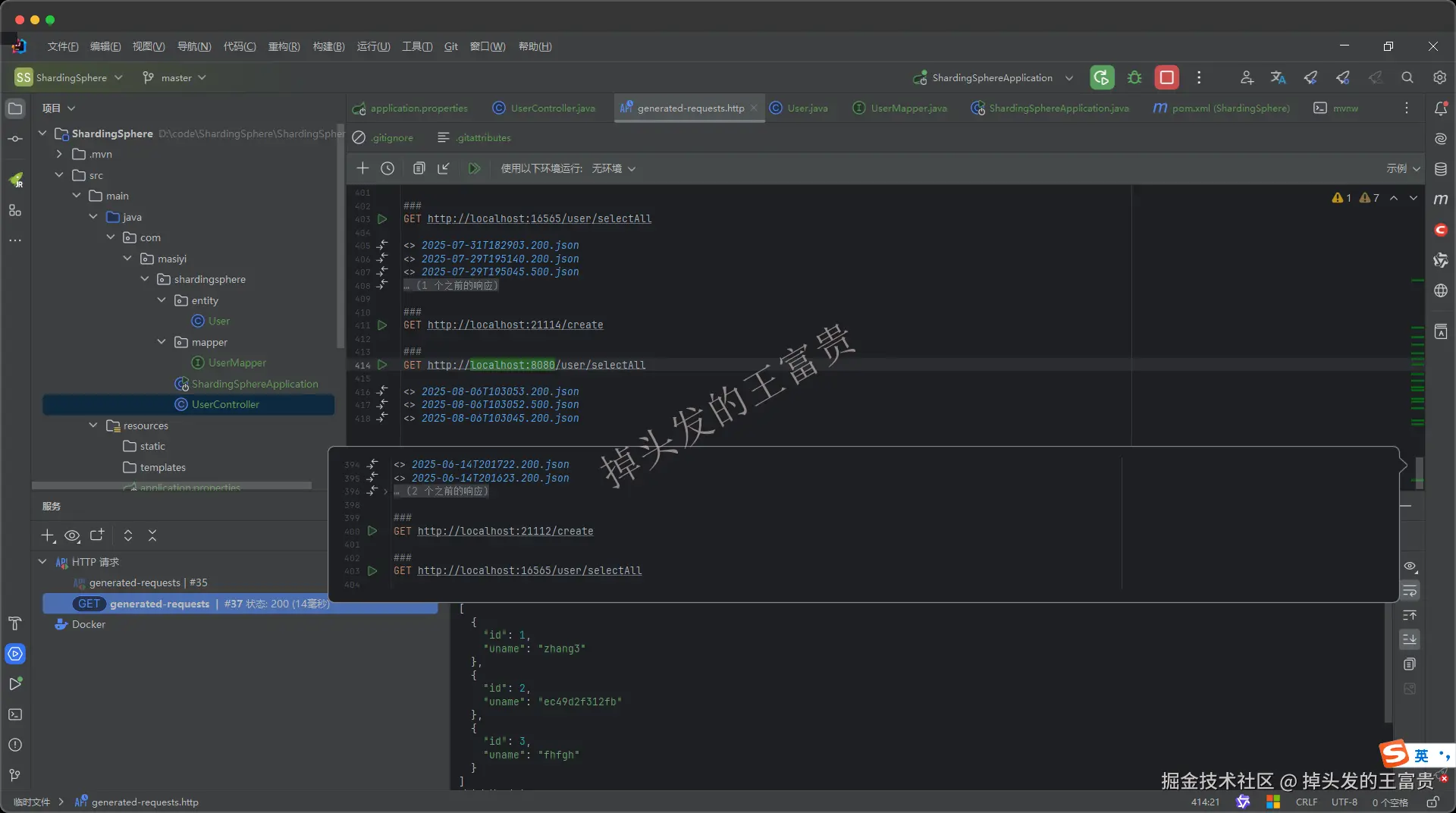Image resolution: width=1456 pixels, height=813 pixels.
Task: Open the ShardingSphere project dropdown
Action: 68,77
